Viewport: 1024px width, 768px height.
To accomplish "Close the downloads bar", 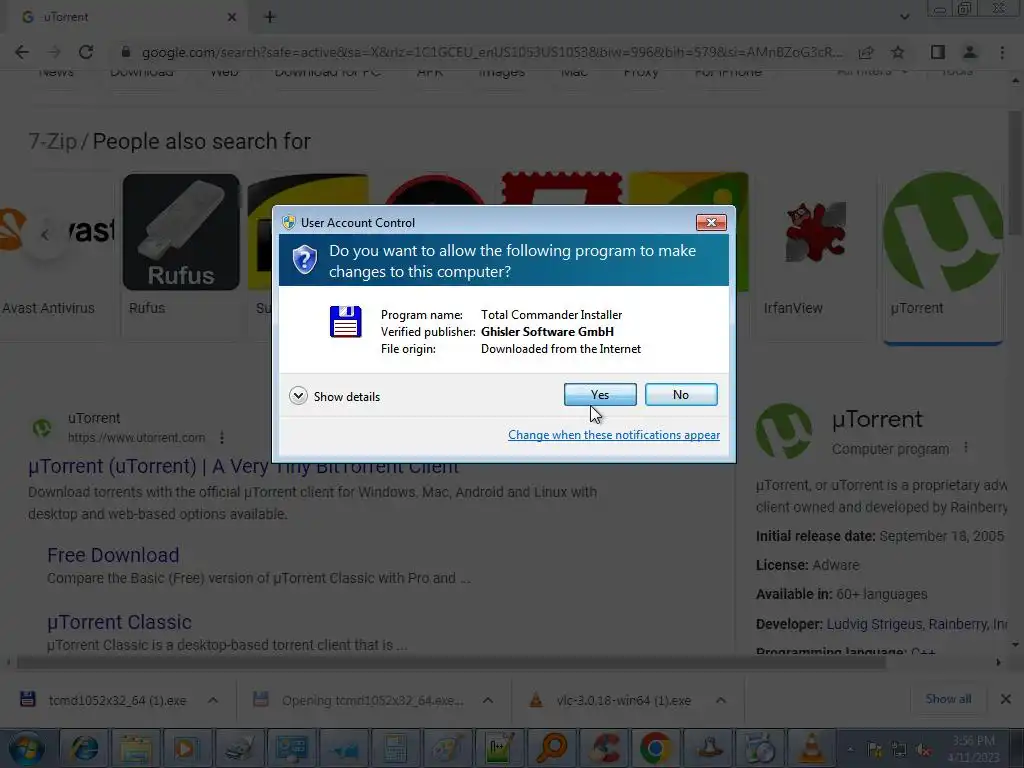I will point(1006,699).
